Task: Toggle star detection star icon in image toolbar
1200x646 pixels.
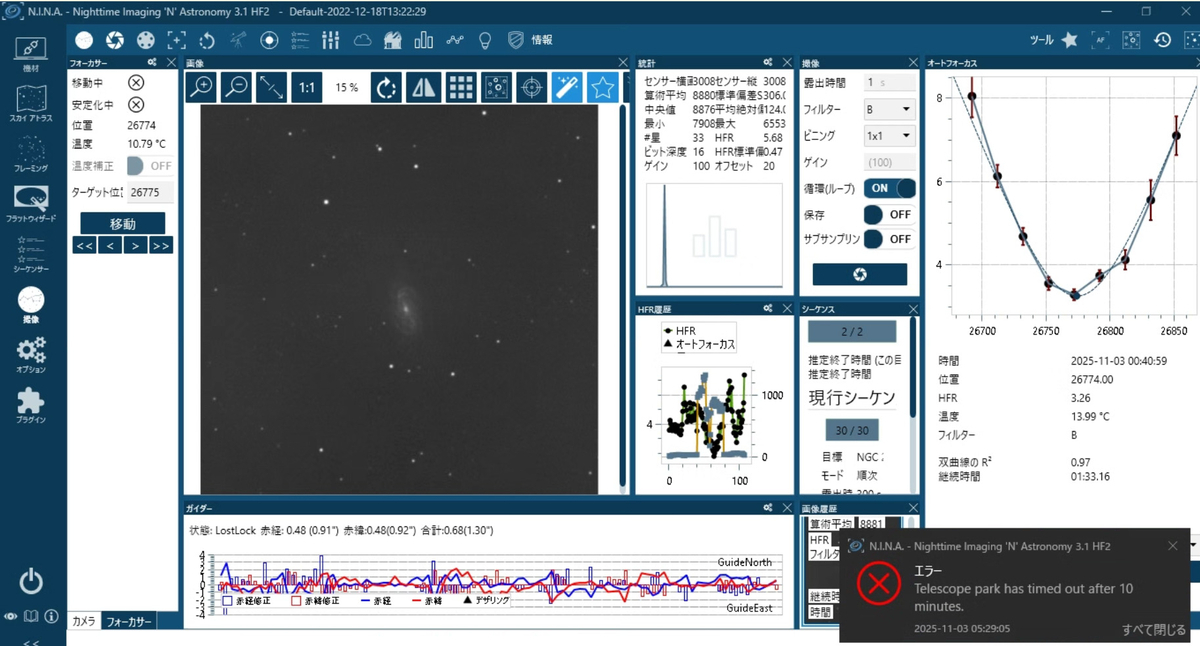Action: coord(601,87)
